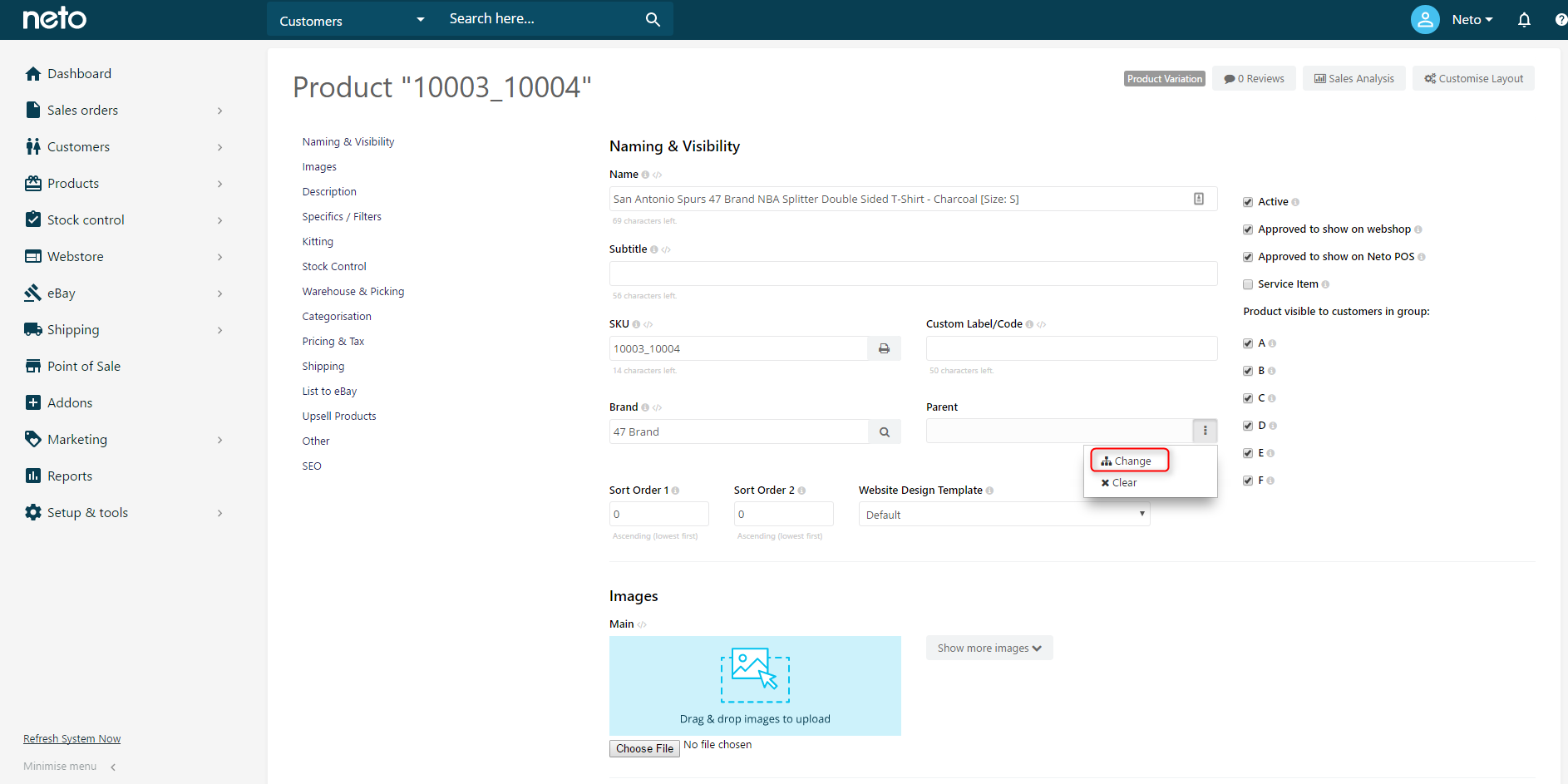The width and height of the screenshot is (1568, 784).
Task: Uncheck customer group C checkbox
Action: [x=1248, y=398]
